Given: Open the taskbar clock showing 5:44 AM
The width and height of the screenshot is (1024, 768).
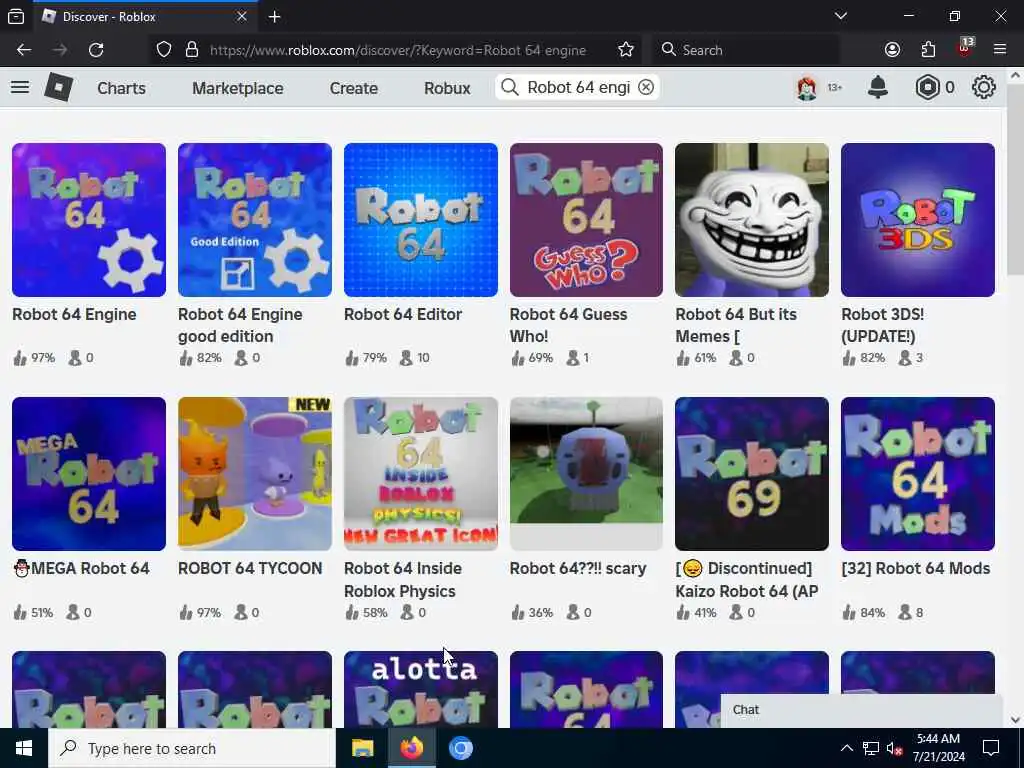Looking at the screenshot, I should [x=938, y=748].
